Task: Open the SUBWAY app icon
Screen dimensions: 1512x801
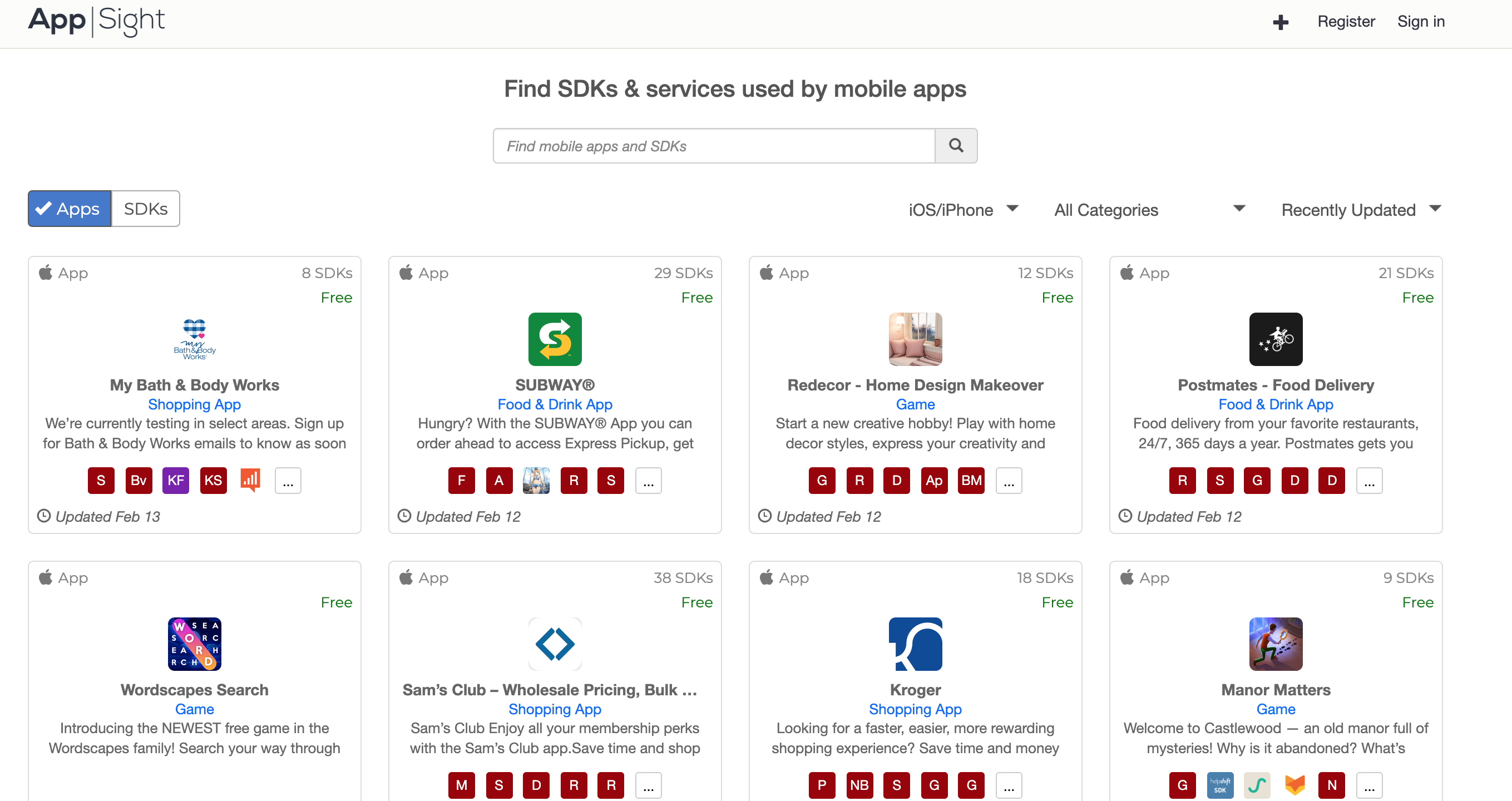Action: pos(555,339)
